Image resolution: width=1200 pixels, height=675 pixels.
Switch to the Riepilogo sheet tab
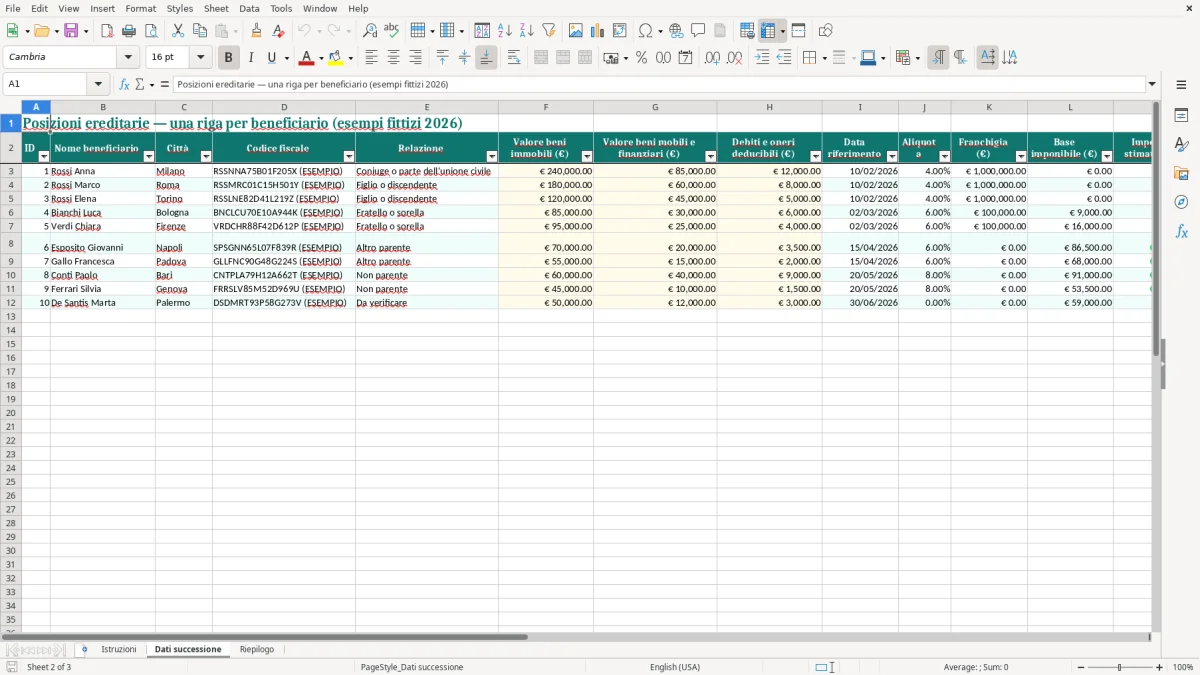(257, 650)
